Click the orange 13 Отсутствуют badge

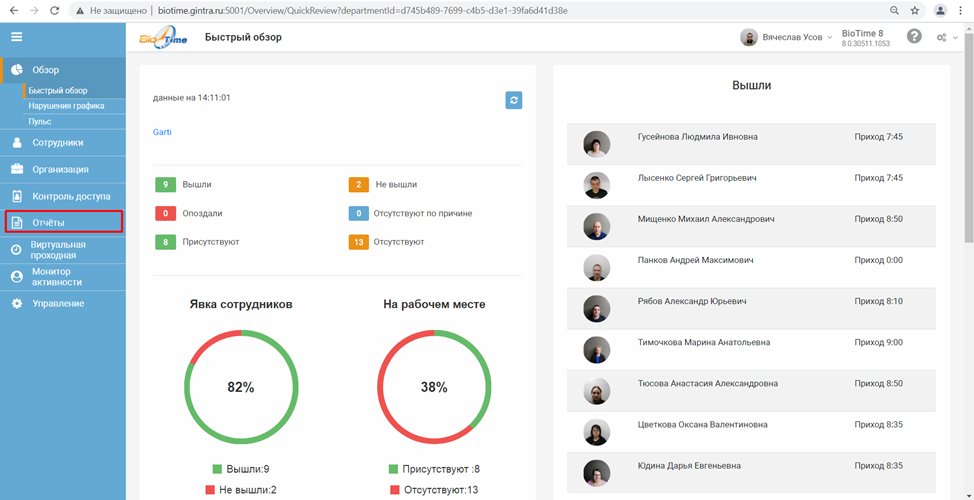[x=358, y=242]
